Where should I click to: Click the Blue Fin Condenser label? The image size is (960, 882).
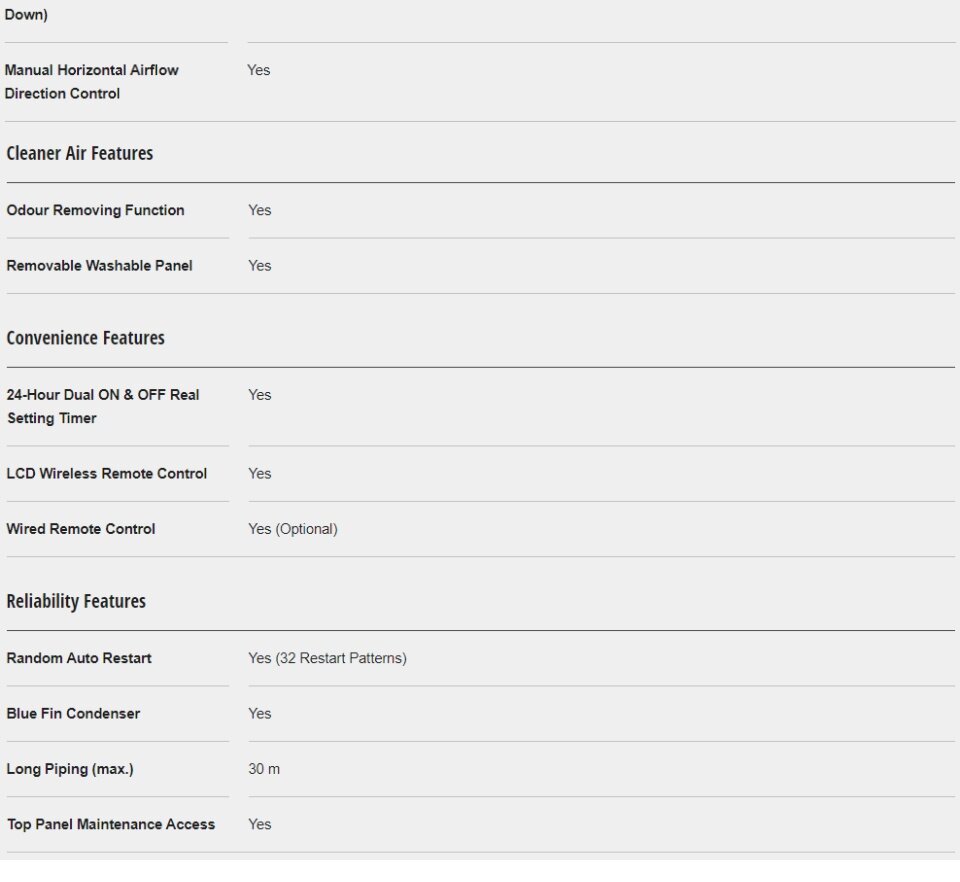pos(73,714)
